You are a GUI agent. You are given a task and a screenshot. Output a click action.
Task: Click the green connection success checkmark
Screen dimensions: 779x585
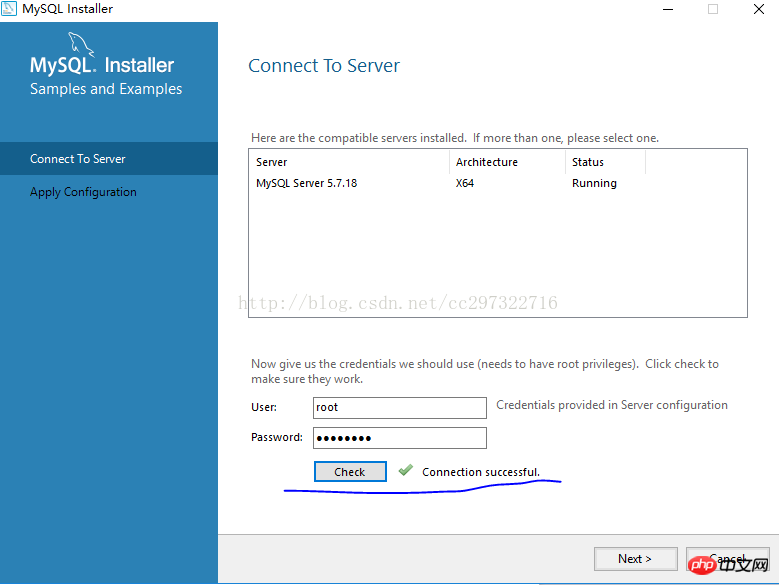coord(406,470)
